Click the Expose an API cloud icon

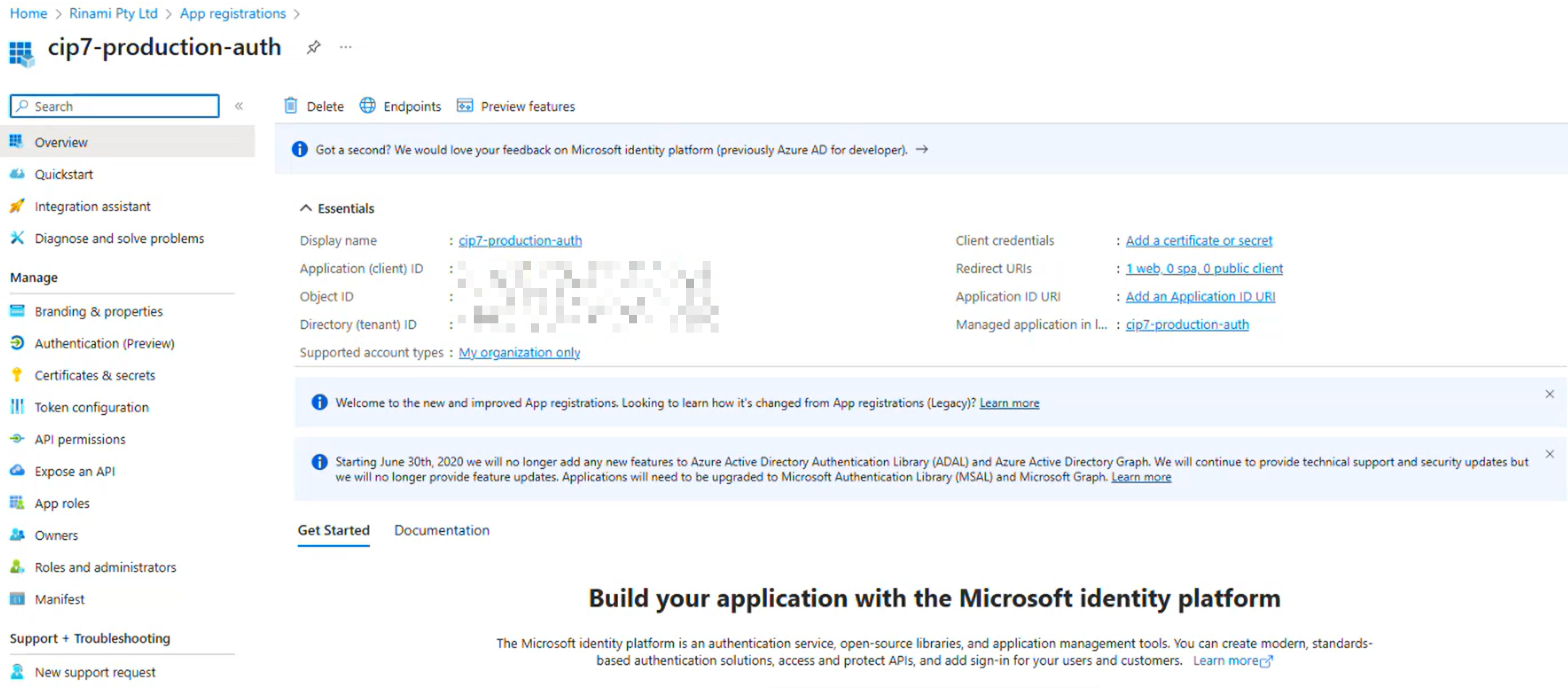(x=17, y=470)
